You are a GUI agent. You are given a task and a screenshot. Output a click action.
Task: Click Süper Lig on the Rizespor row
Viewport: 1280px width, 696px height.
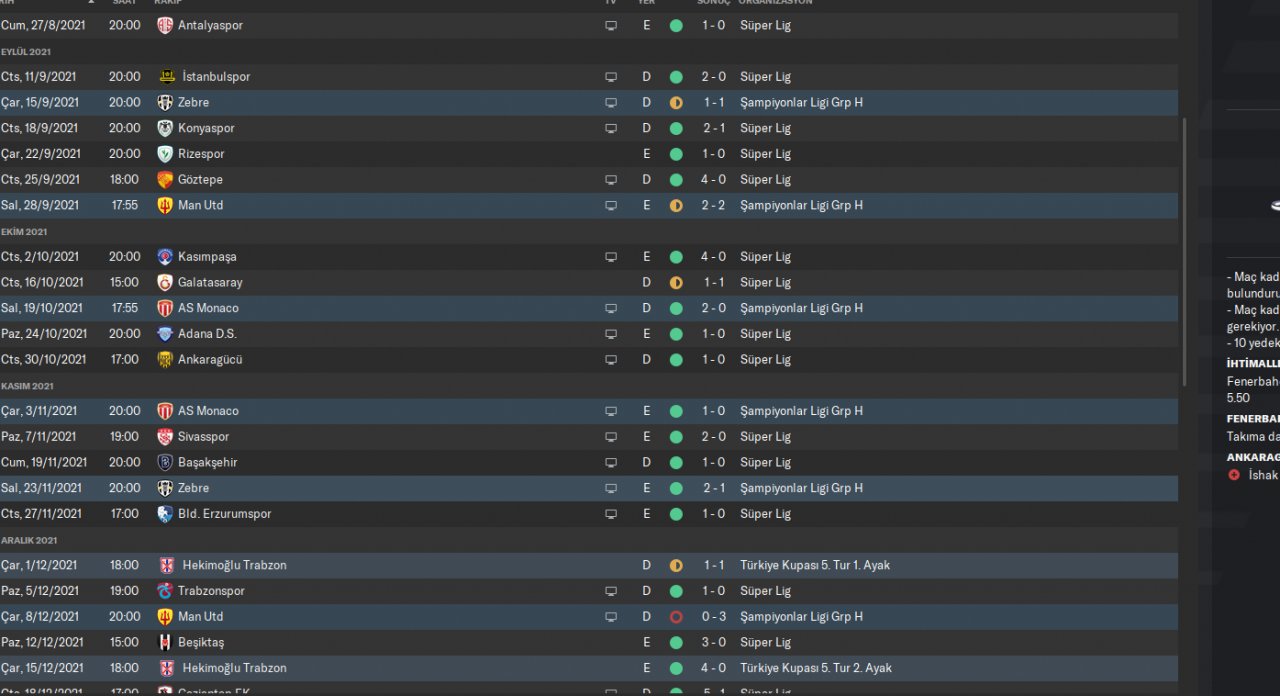coord(765,154)
